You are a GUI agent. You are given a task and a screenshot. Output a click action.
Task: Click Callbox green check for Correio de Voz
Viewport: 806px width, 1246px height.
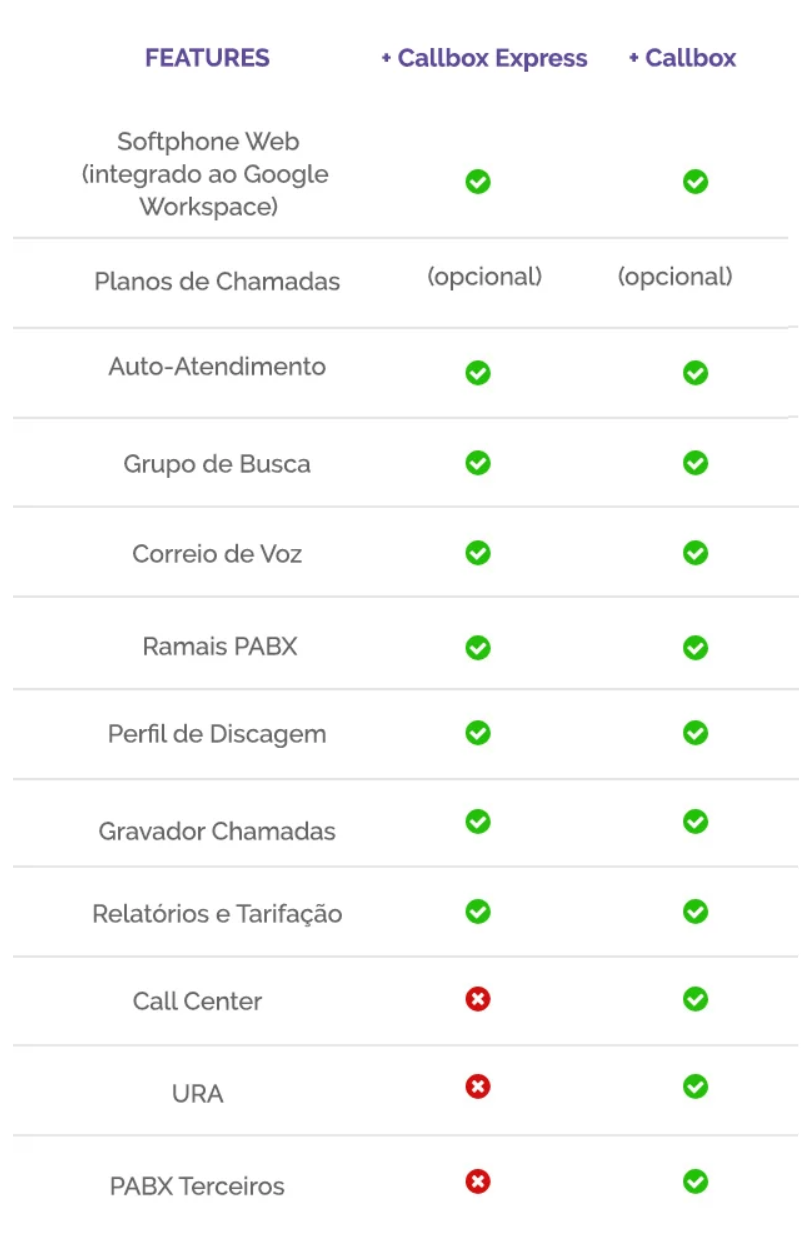pos(695,553)
